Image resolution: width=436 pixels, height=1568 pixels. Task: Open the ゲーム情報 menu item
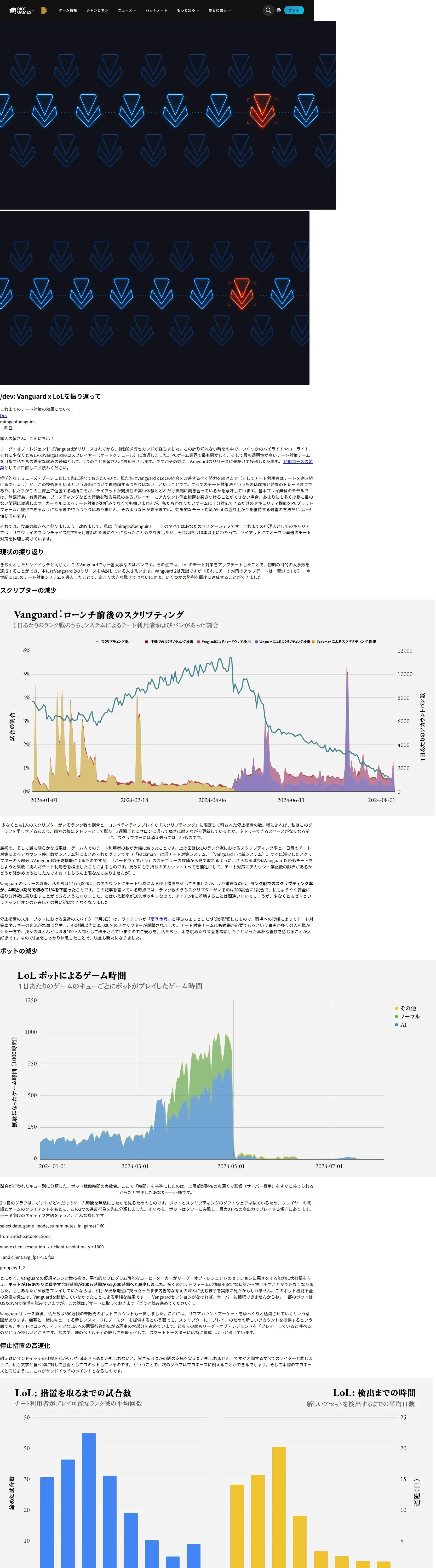click(x=68, y=10)
